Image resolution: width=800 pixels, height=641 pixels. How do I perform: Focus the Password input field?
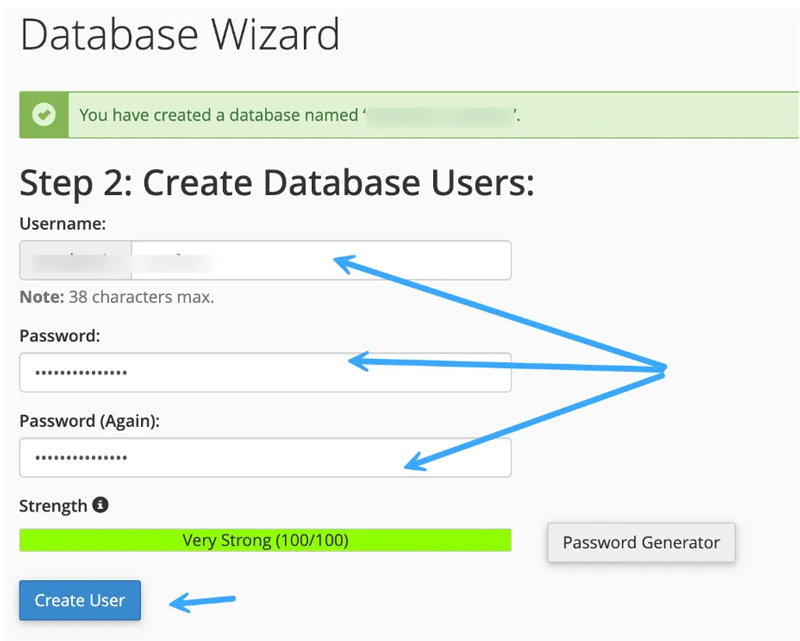click(265, 372)
